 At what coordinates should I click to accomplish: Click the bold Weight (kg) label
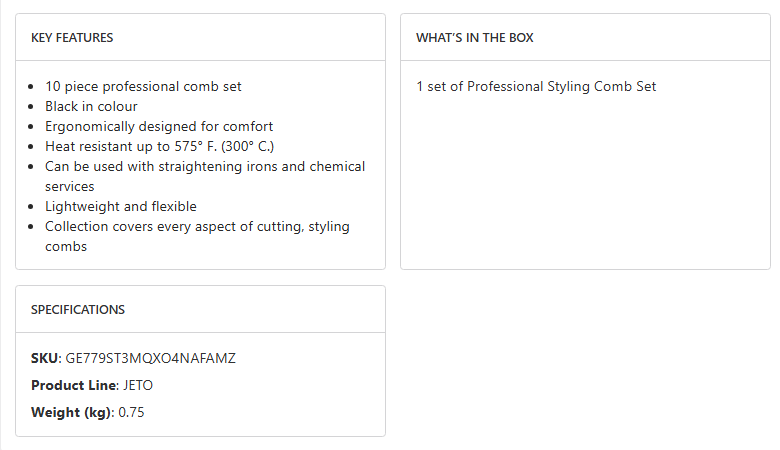pos(72,412)
